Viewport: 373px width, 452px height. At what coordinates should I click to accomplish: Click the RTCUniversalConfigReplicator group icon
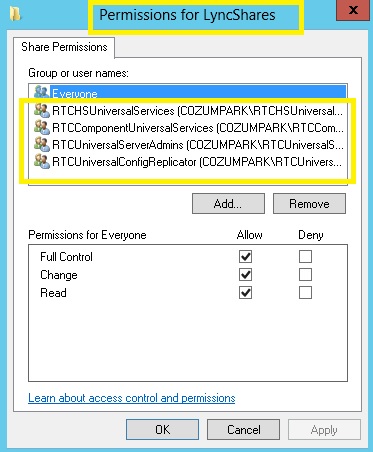(x=42, y=162)
